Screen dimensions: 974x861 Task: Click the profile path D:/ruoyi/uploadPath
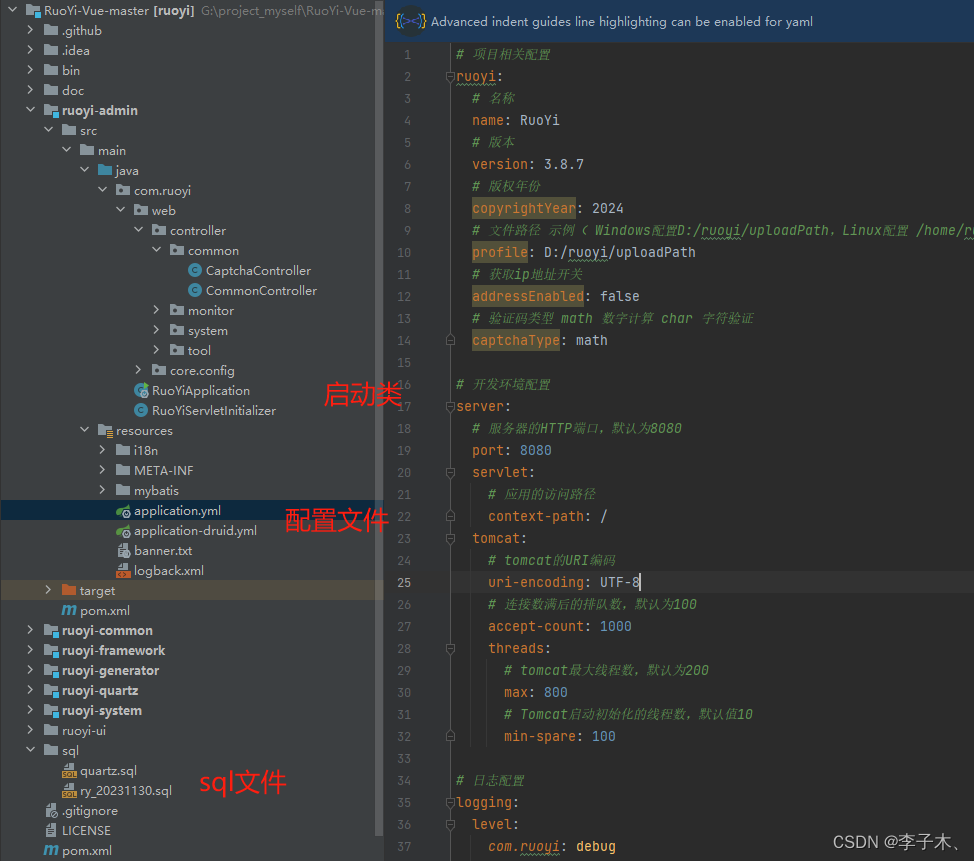(619, 252)
